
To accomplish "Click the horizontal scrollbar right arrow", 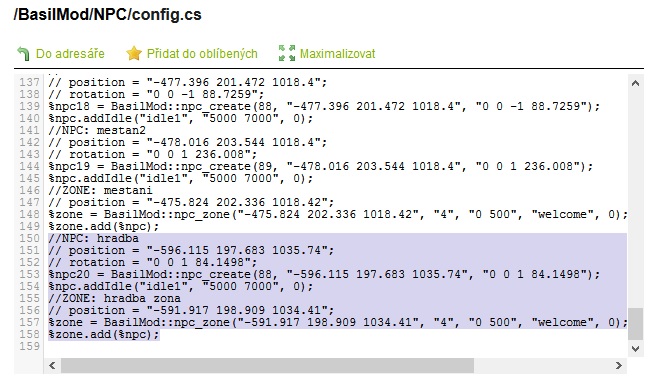I will [619, 366].
